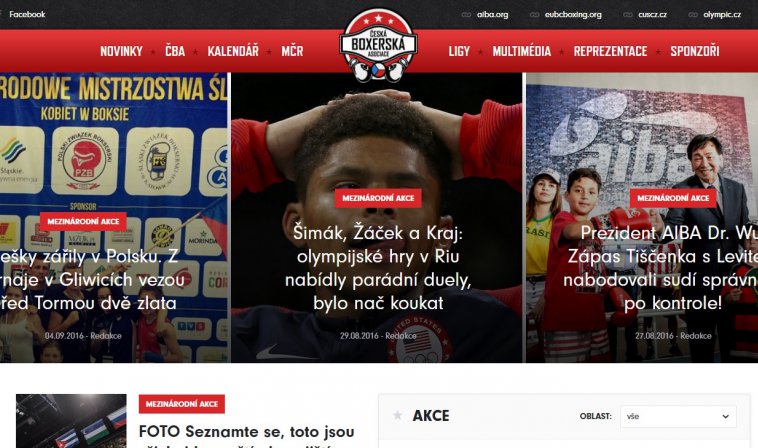
Task: Open the REPREZENTACE menu item
Action: 610,51
